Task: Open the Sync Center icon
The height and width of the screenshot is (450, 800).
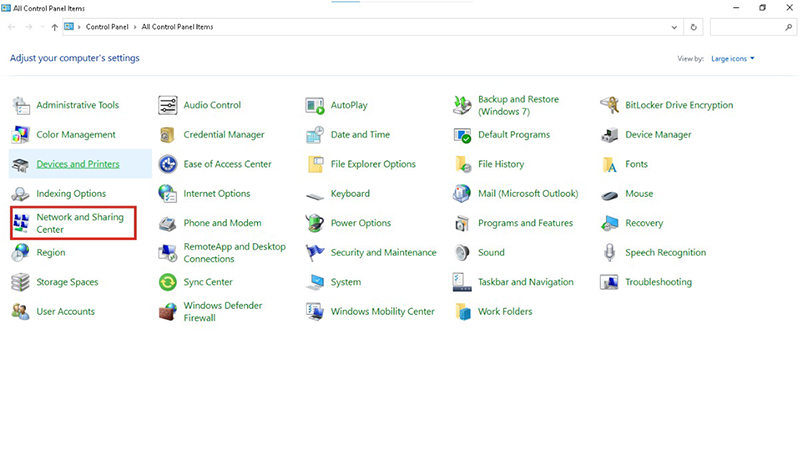Action: 167,282
